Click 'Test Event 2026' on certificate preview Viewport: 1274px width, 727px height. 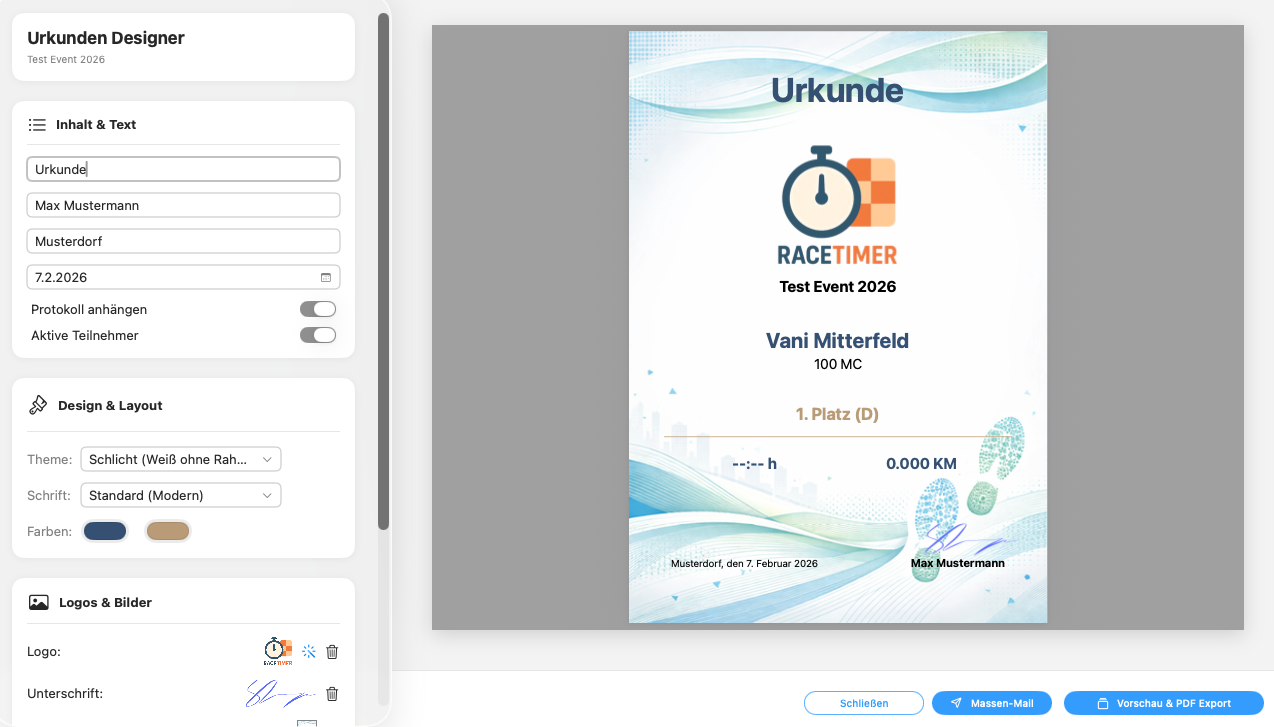pyautogui.click(x=838, y=286)
